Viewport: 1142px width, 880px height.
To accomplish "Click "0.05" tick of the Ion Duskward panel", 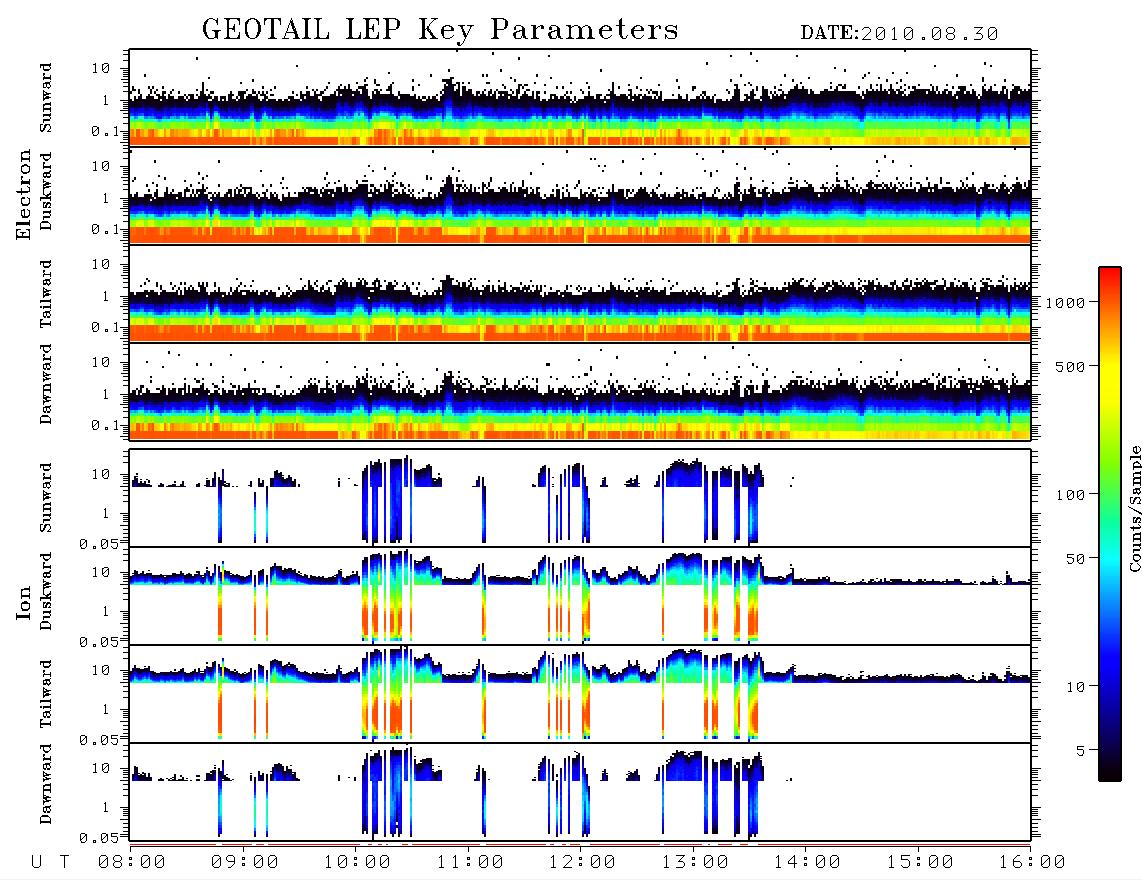I will pos(99,642).
